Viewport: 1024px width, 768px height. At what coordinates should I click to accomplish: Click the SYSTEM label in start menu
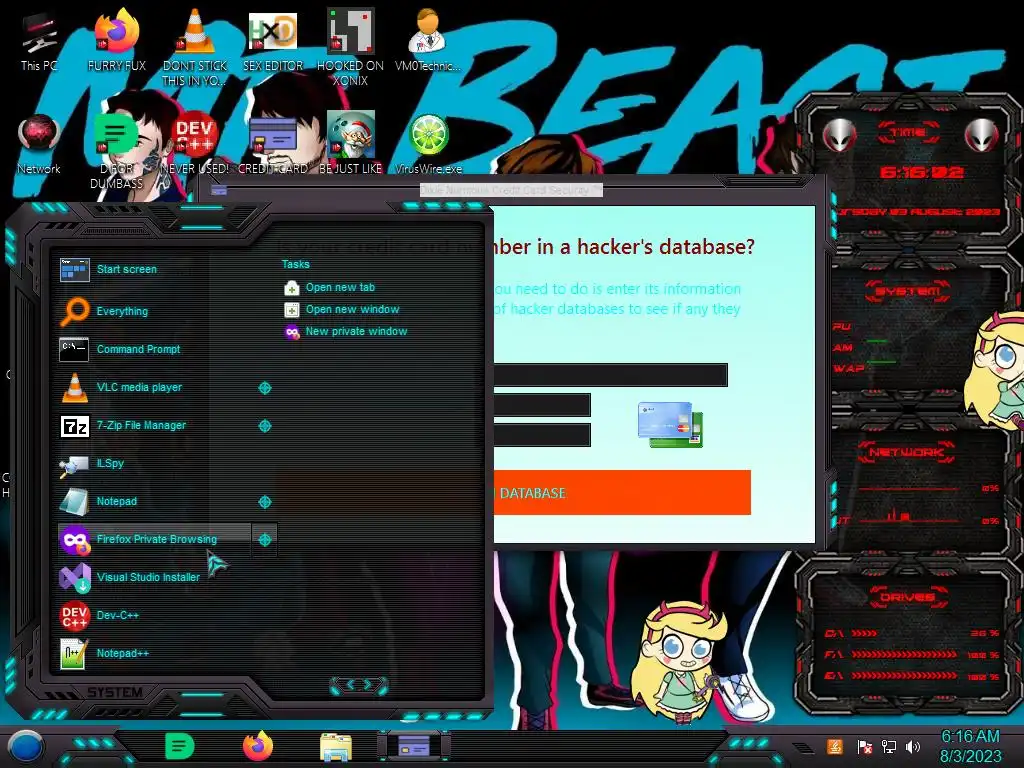pyautogui.click(x=115, y=692)
